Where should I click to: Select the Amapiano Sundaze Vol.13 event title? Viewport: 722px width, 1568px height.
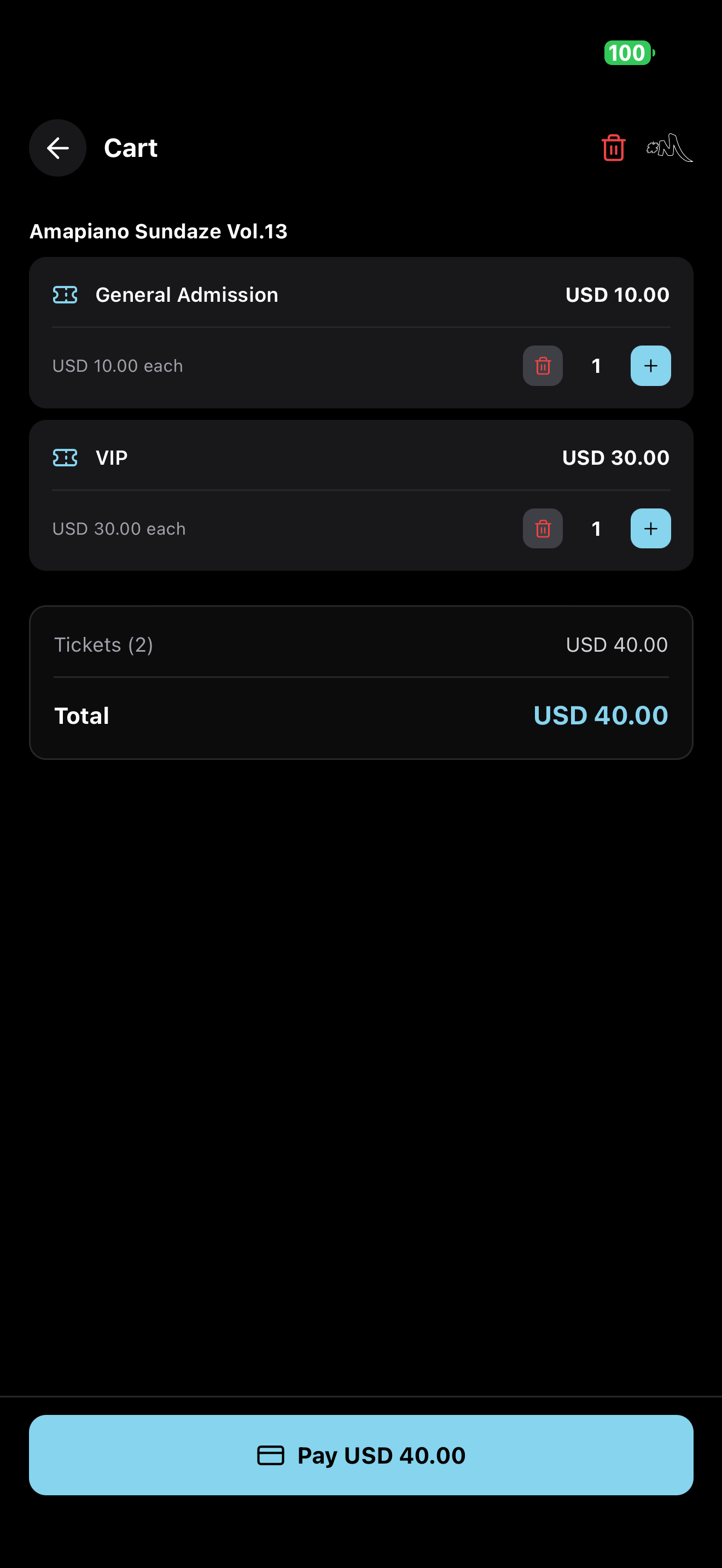[x=158, y=231]
